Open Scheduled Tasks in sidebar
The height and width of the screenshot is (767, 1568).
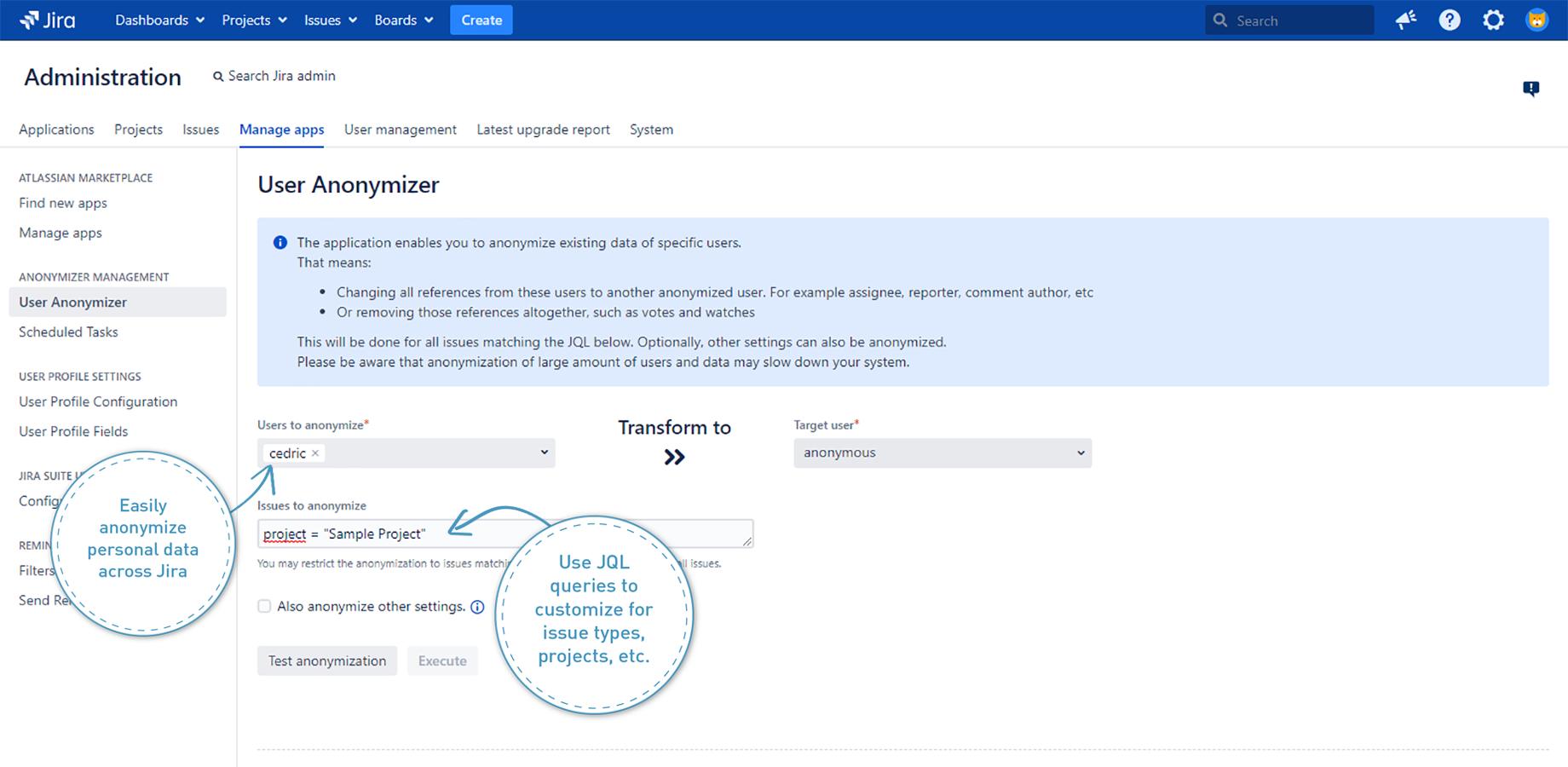click(68, 332)
